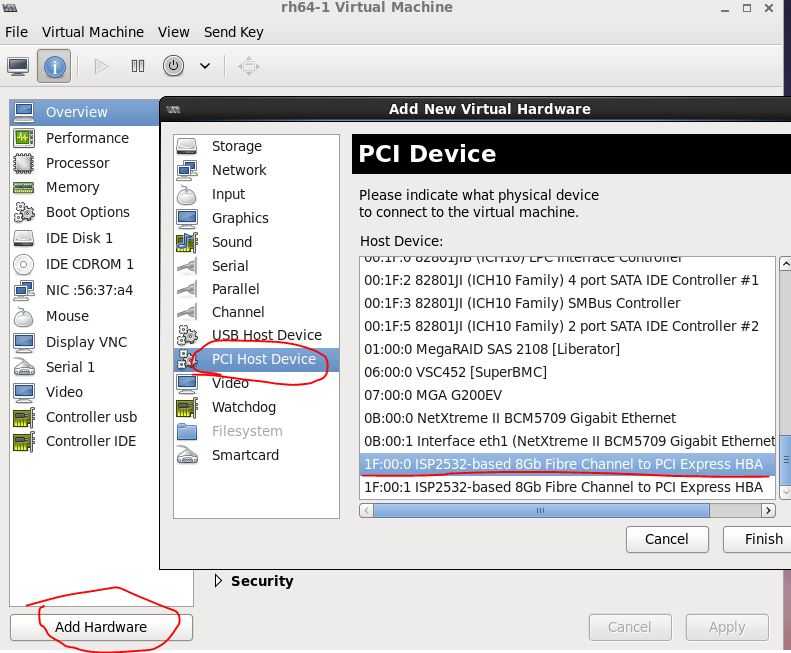791x653 pixels.
Task: Click right arrow of horizontal scrollbar
Action: pos(768,511)
